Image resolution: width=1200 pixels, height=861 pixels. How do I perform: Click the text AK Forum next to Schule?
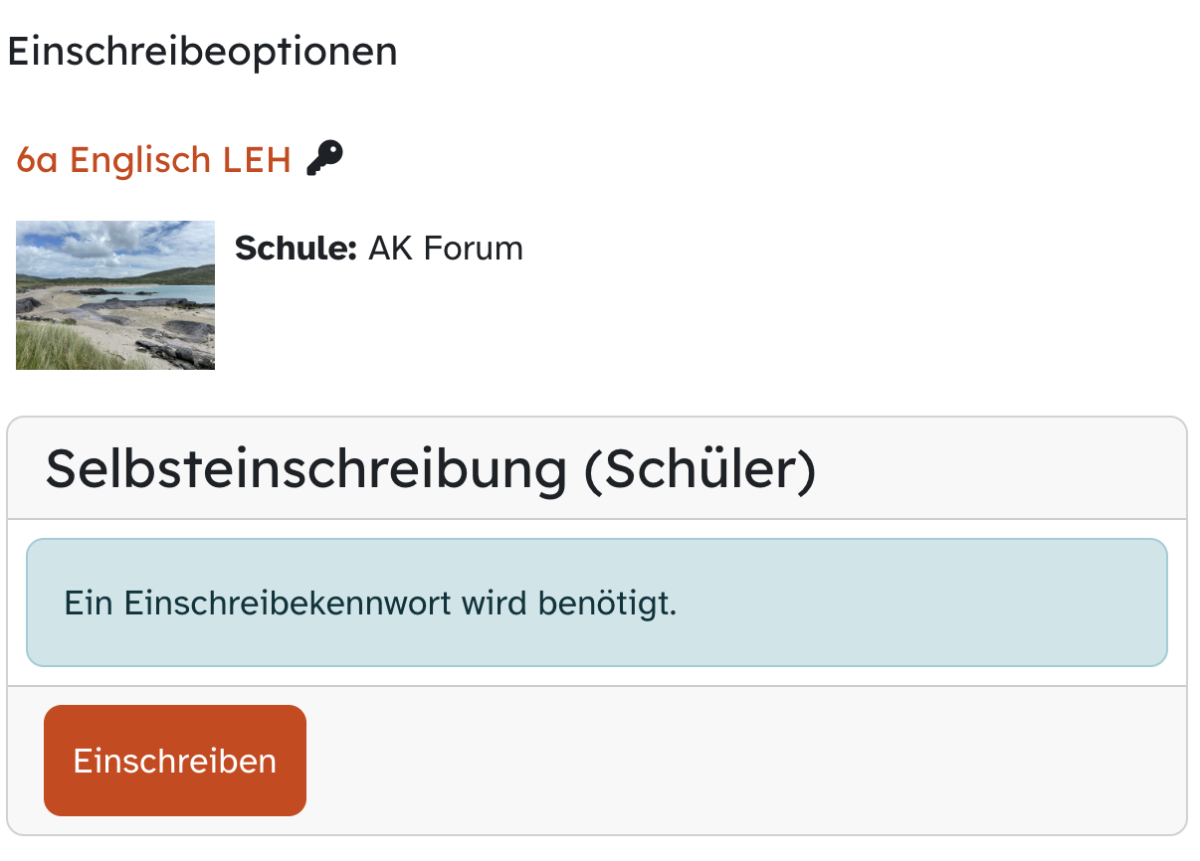445,248
